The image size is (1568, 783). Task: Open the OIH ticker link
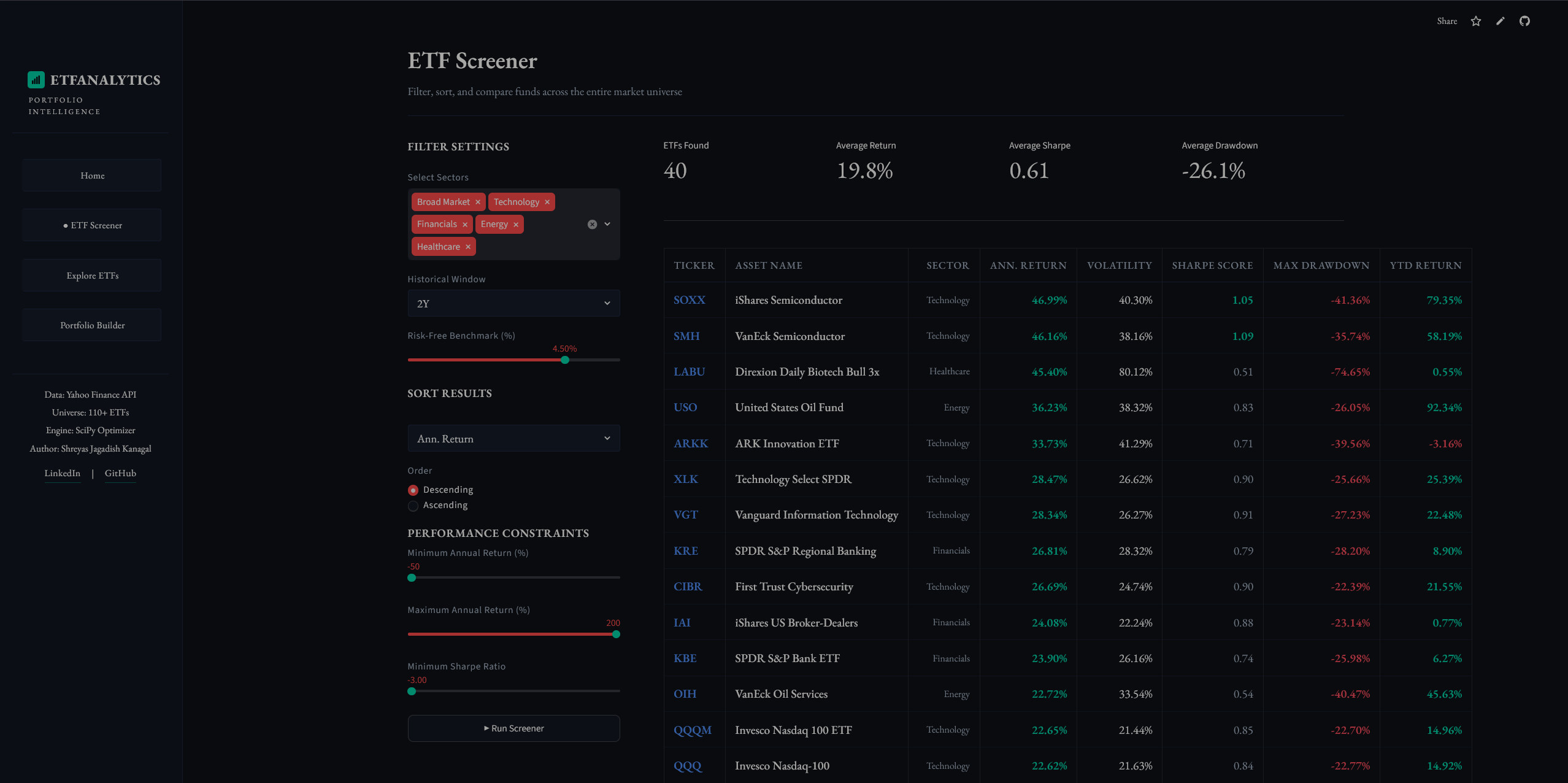pos(685,694)
